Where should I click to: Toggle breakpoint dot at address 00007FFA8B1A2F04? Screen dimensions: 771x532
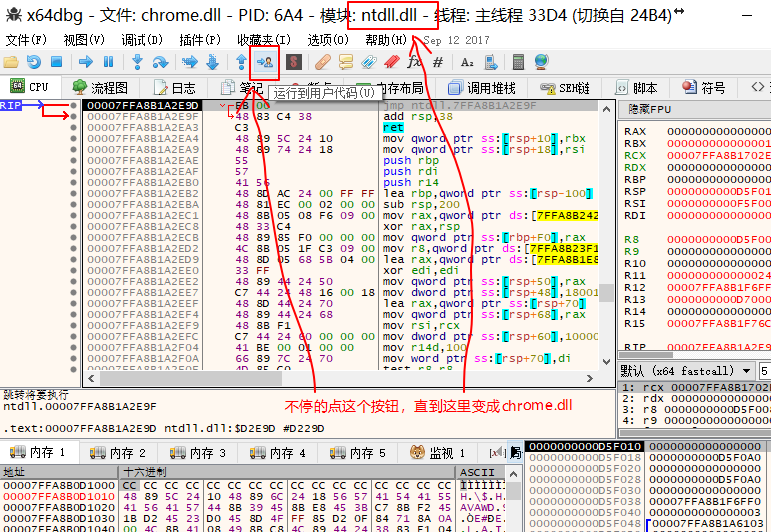(73, 347)
